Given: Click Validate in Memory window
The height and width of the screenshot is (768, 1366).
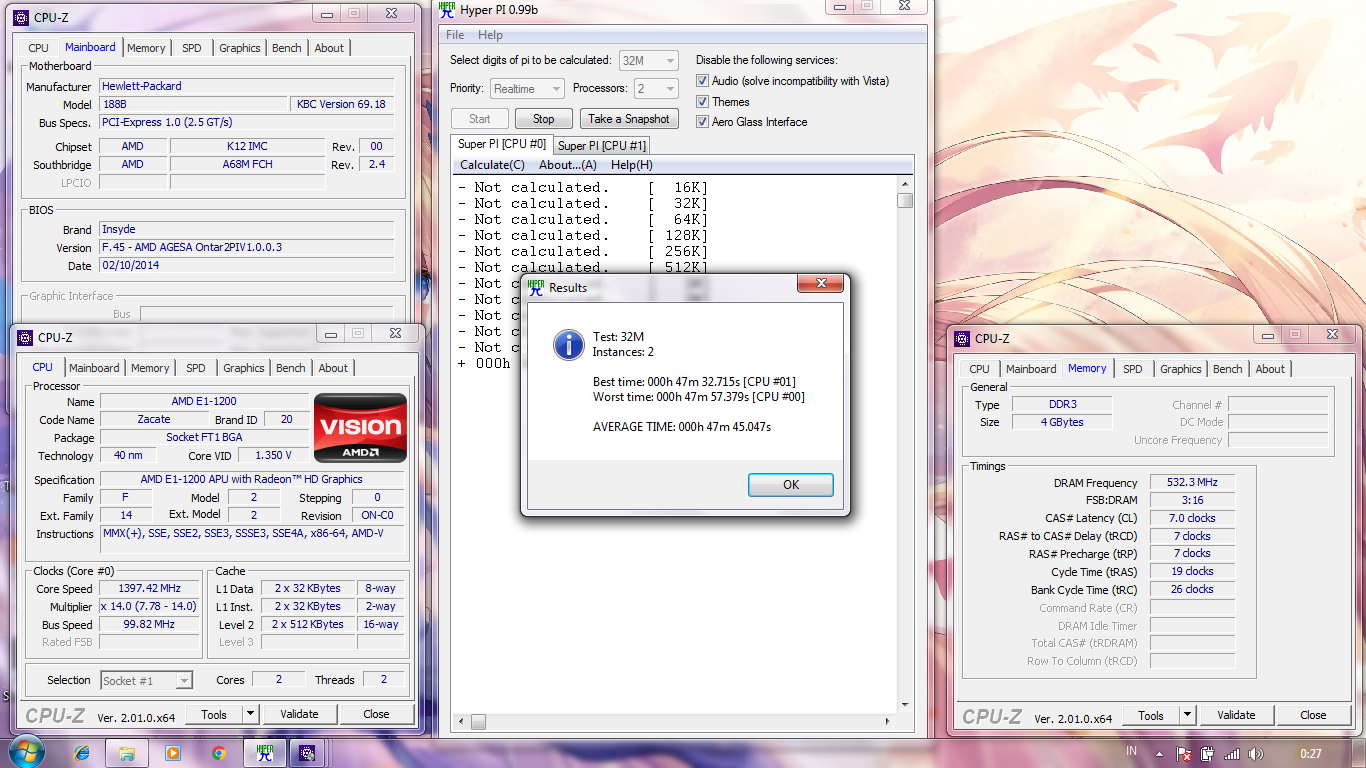Looking at the screenshot, I should 1236,715.
